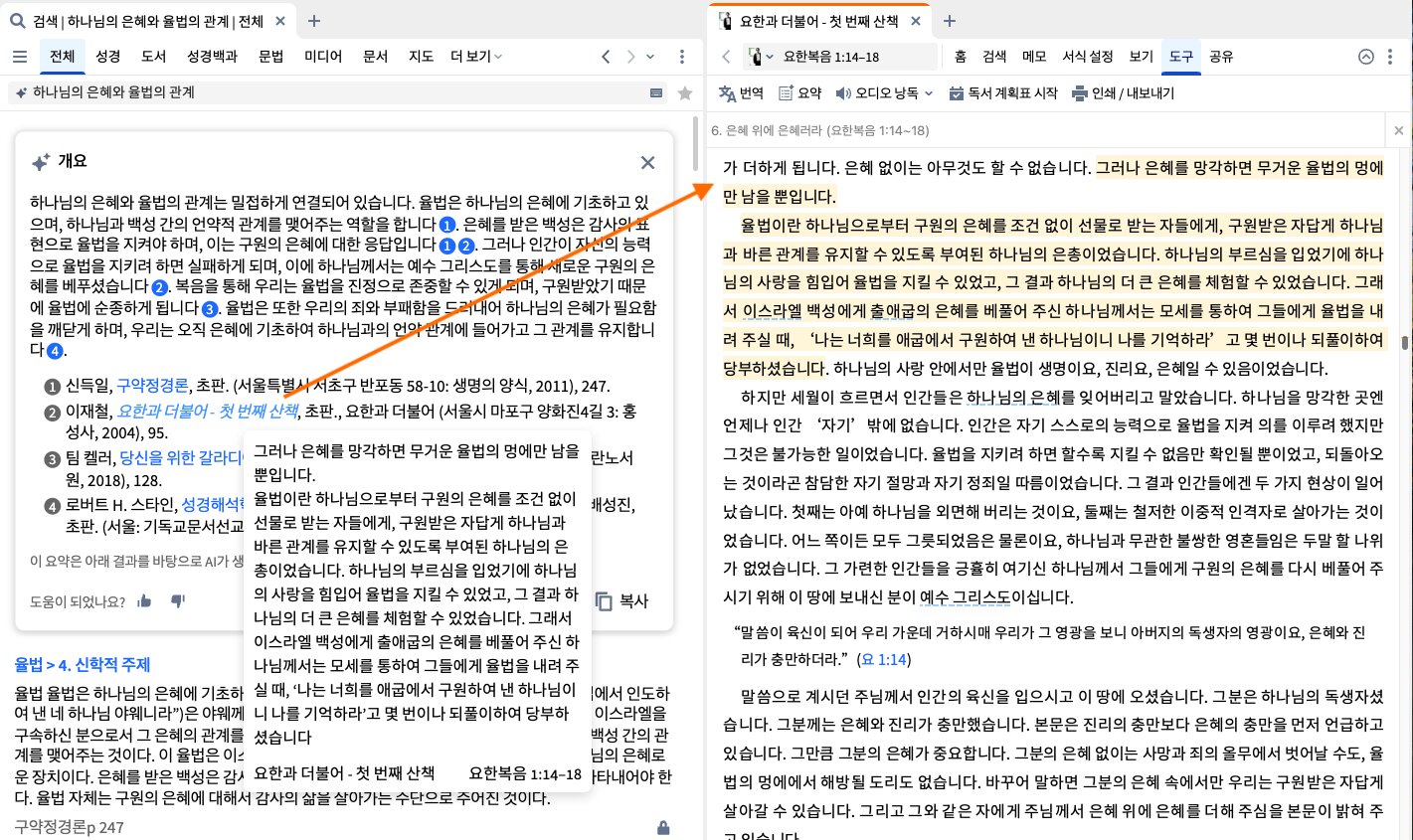Open the search panel hamburger menu
Image resolution: width=1413 pixels, height=840 pixels.
pyautogui.click(x=20, y=57)
